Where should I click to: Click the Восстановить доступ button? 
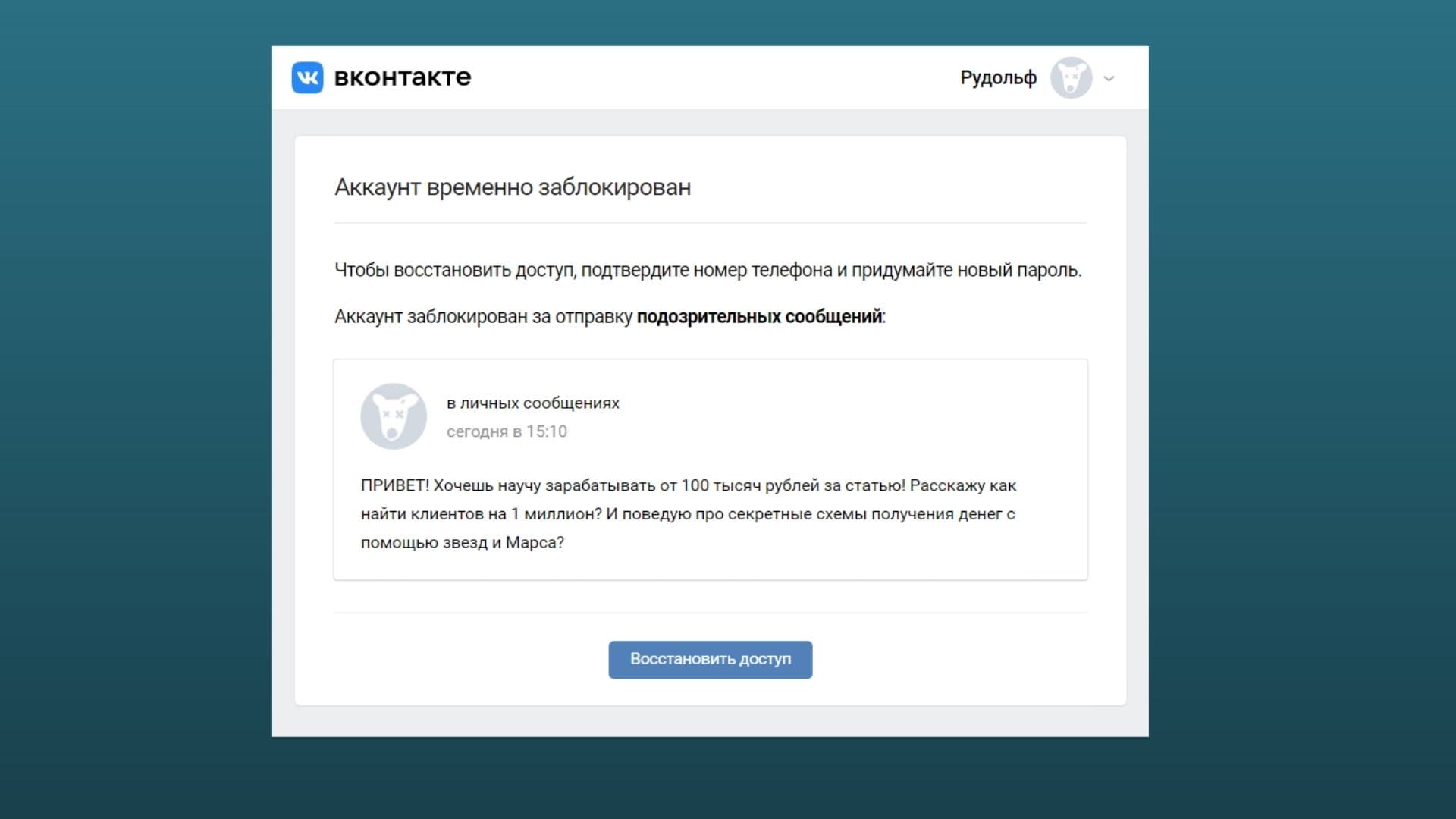tap(710, 659)
